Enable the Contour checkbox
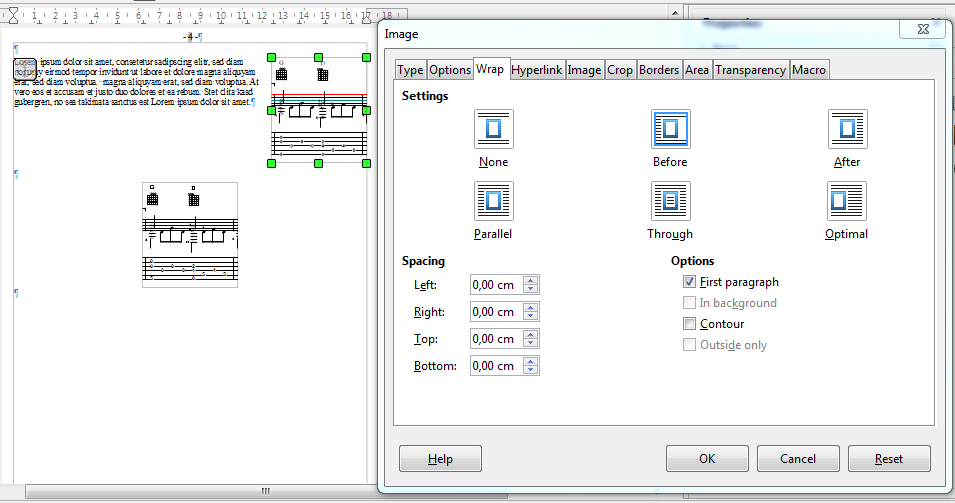Image resolution: width=955 pixels, height=503 pixels. [689, 324]
